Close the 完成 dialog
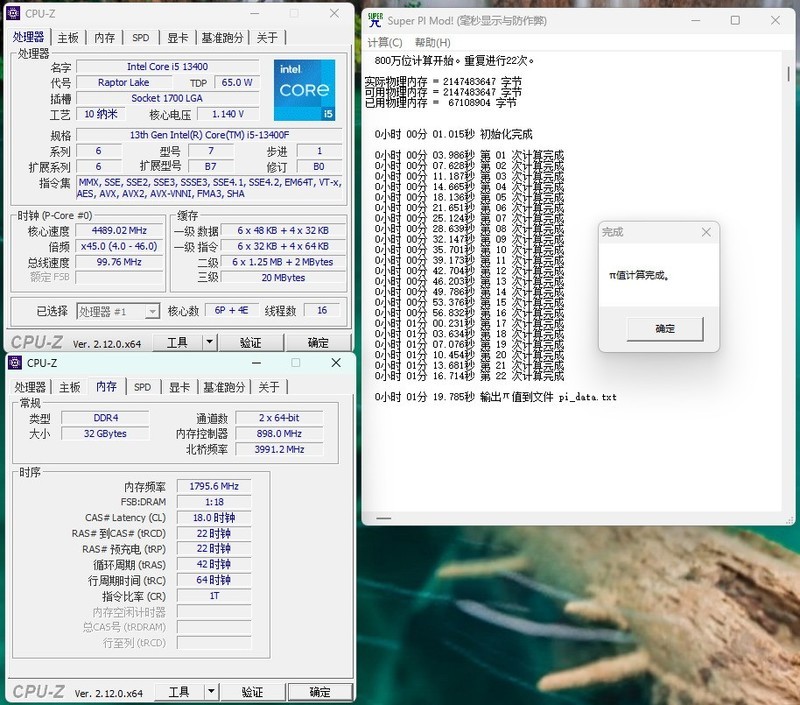The image size is (800, 705). click(706, 233)
